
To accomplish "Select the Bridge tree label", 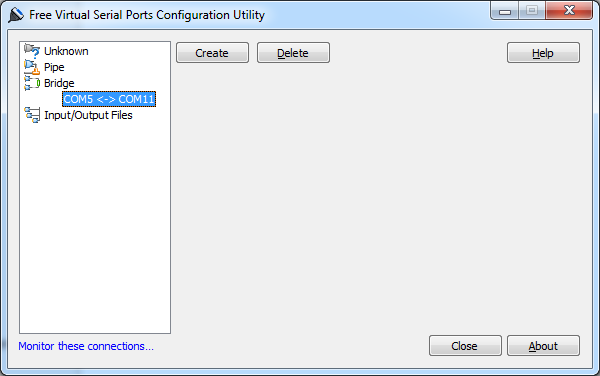I will (59, 83).
